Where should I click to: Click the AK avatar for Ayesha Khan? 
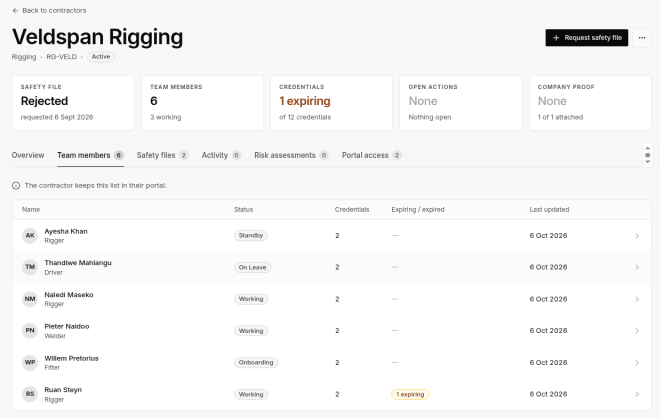30,236
